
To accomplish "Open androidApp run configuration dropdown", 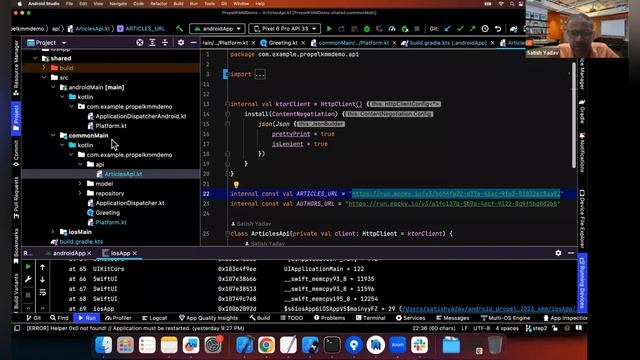I will [x=217, y=29].
